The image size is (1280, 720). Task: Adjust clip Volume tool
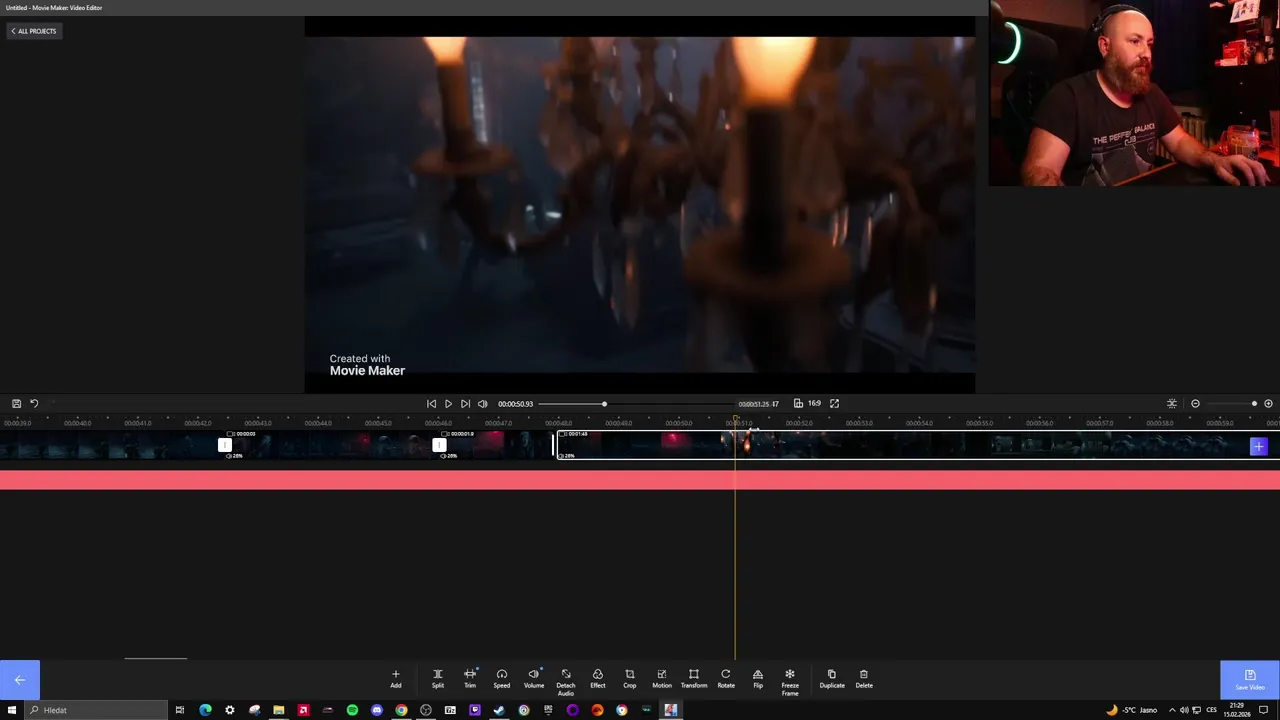(x=534, y=678)
